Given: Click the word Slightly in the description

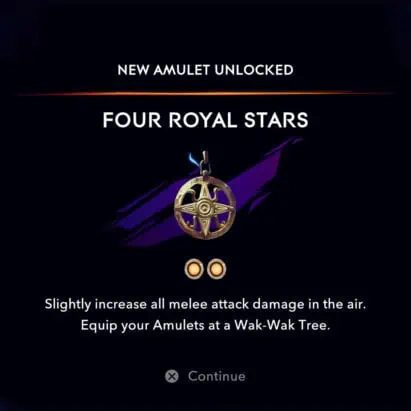Looking at the screenshot, I should (68, 305).
